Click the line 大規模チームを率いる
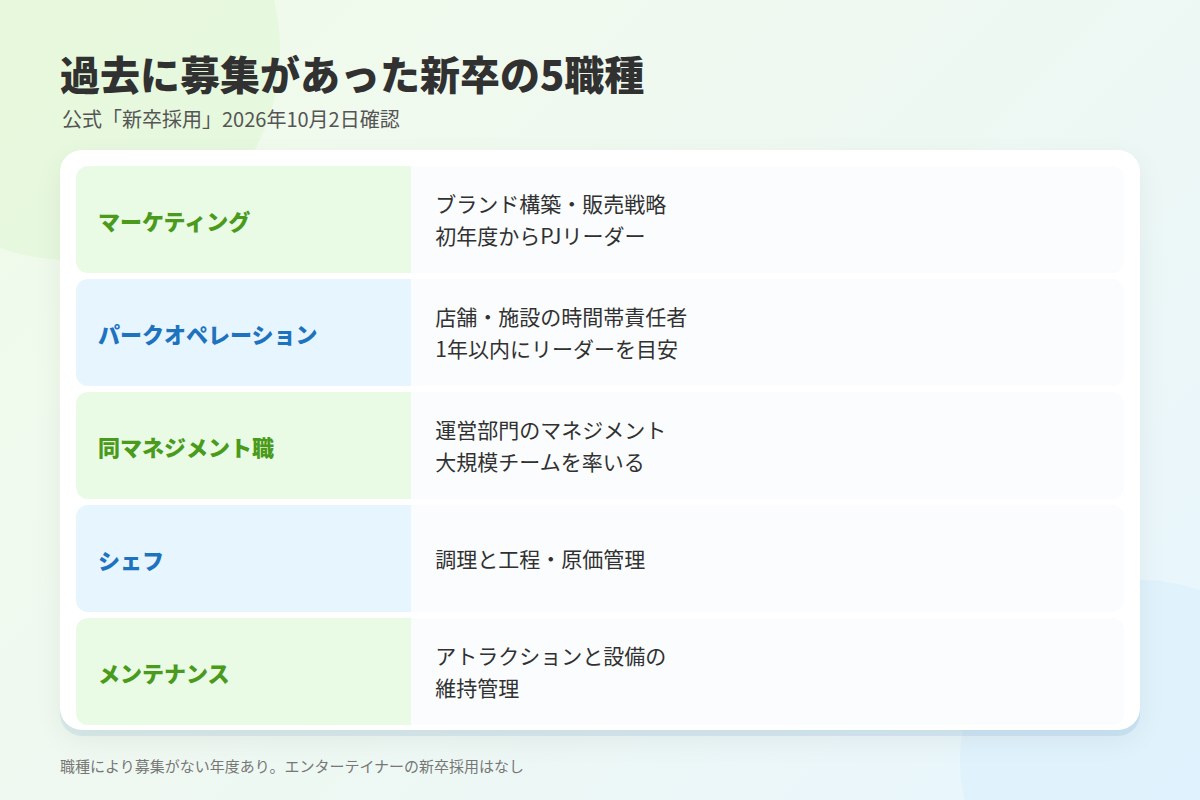 540,463
